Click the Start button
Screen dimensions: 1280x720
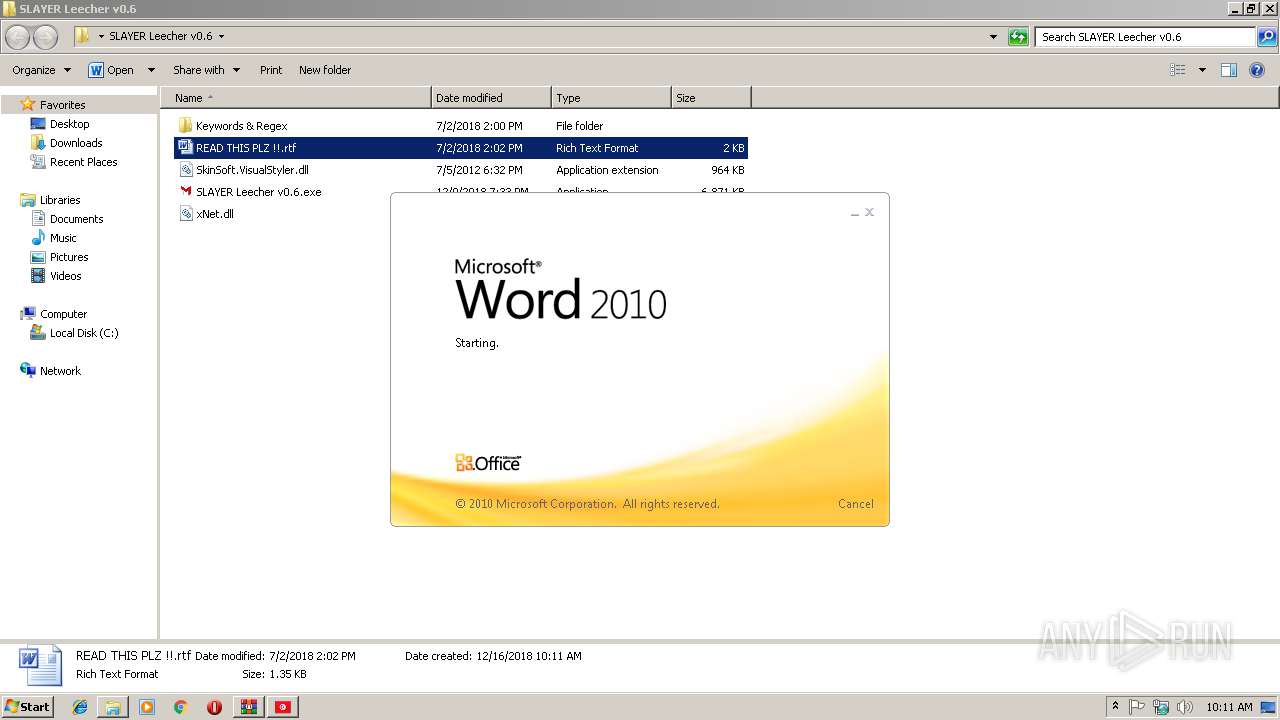tap(28, 707)
